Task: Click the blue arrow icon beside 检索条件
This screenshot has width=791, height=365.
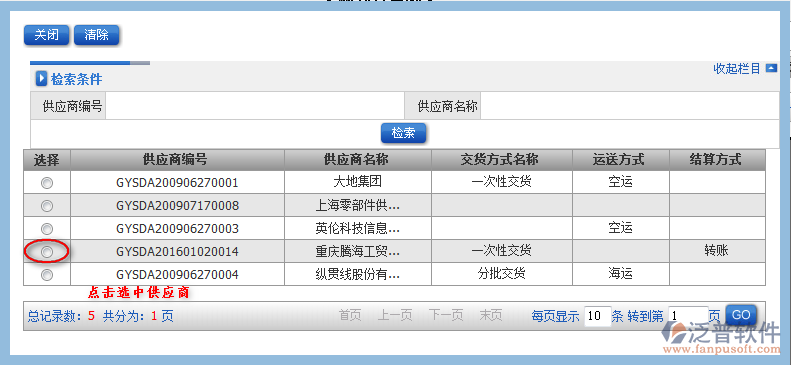Action: pyautogui.click(x=41, y=79)
